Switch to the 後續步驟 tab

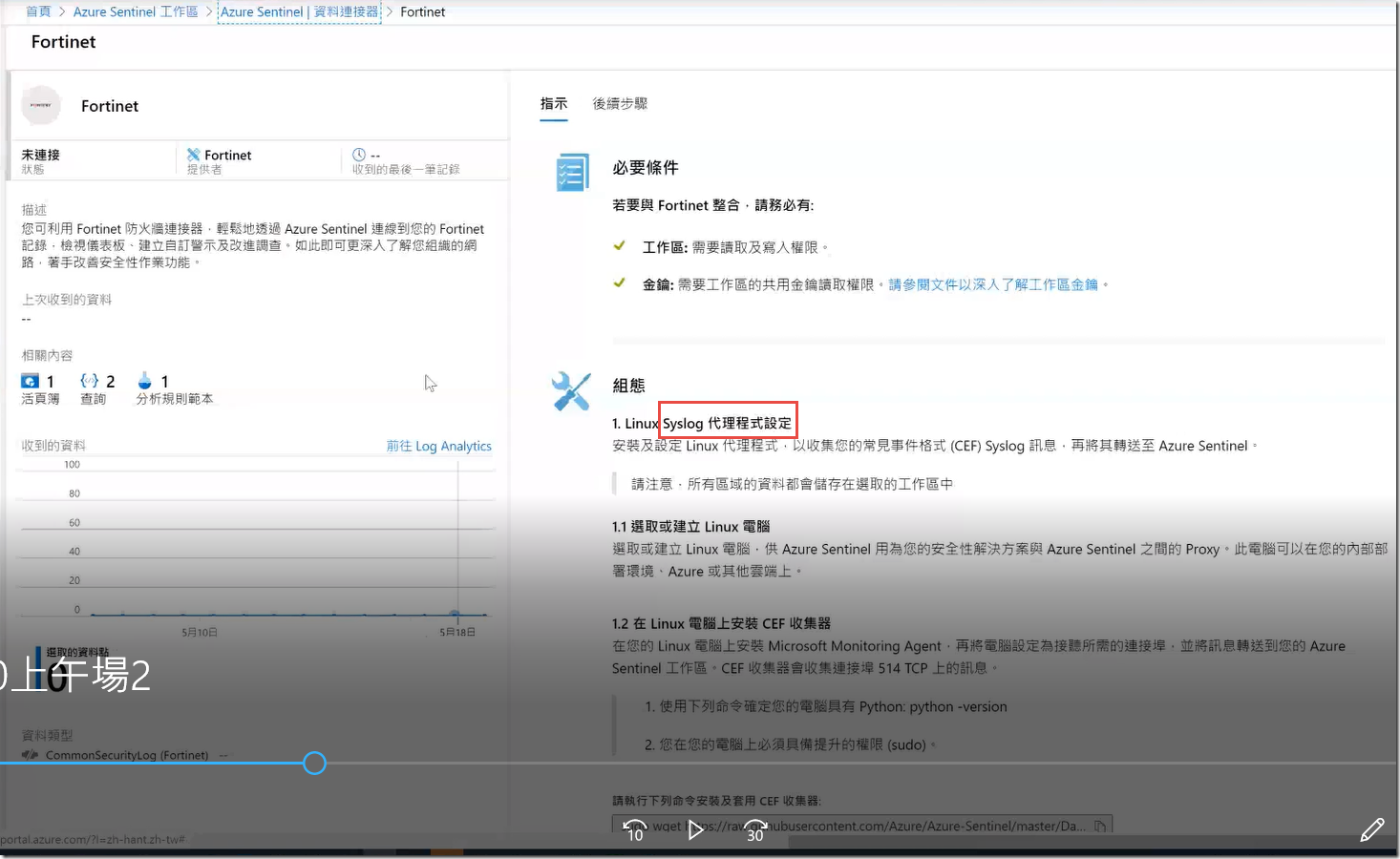620,103
